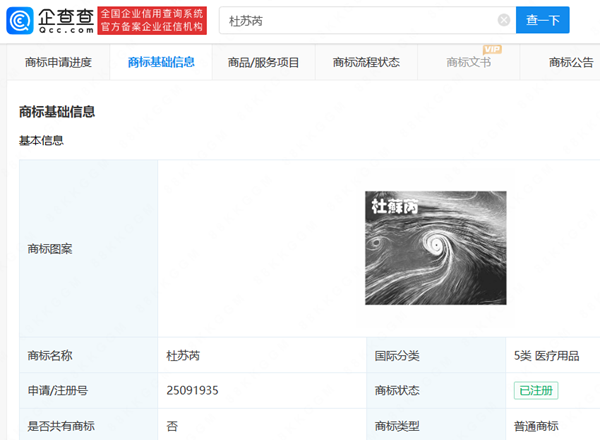Click the 普通商标 trademark type value

tap(538, 425)
